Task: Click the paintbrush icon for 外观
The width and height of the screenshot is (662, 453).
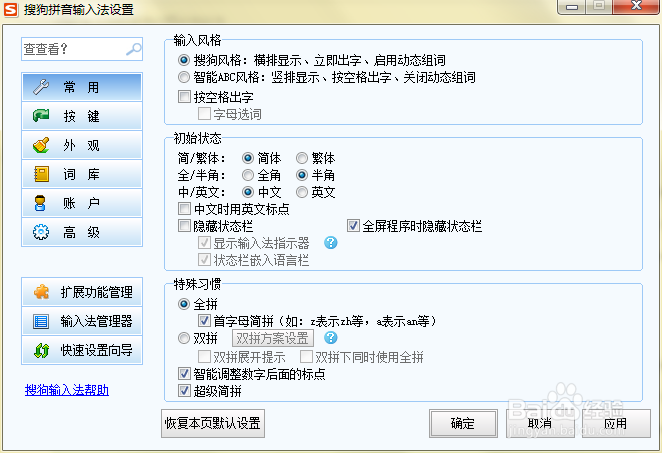Action: [x=41, y=145]
